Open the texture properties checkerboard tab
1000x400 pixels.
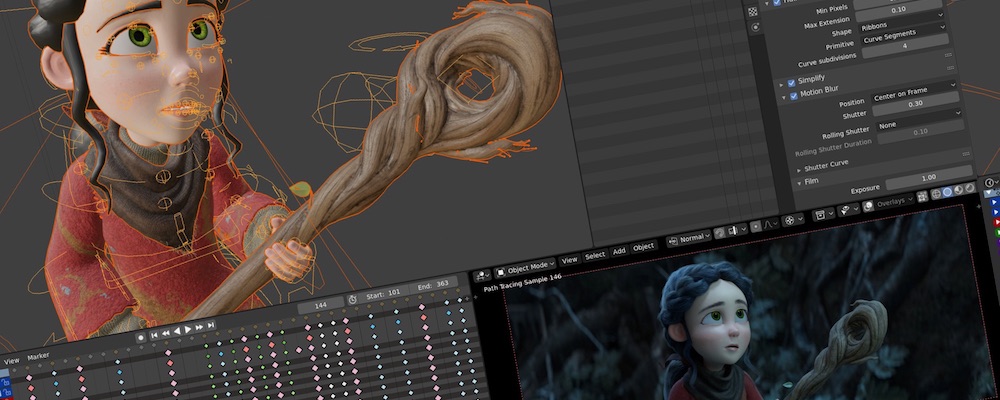pos(753,12)
